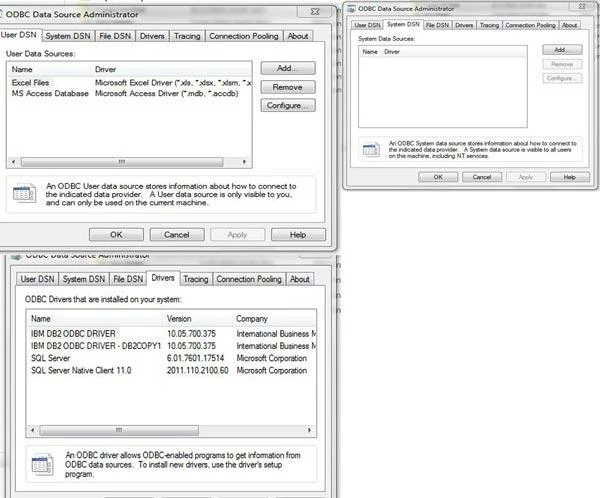Screen dimensions: 600x498
Task: Click the data source icon in small System DSN window
Action: pyautogui.click(x=371, y=150)
